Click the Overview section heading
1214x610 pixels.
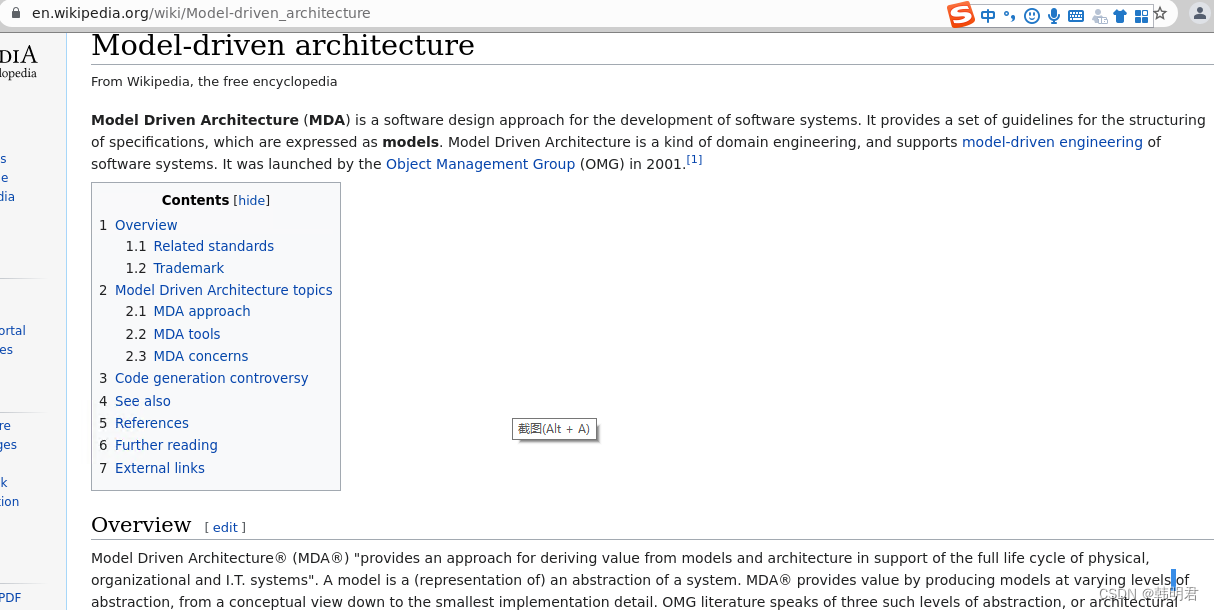click(x=141, y=525)
